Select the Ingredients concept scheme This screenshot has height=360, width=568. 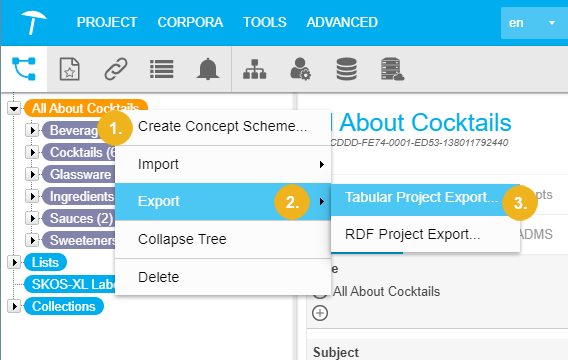pyautogui.click(x=79, y=196)
